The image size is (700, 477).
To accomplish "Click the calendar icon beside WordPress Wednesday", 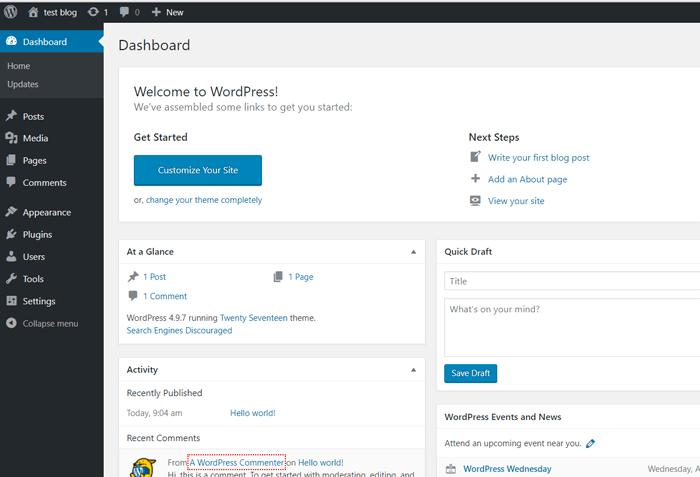I will (x=451, y=469).
